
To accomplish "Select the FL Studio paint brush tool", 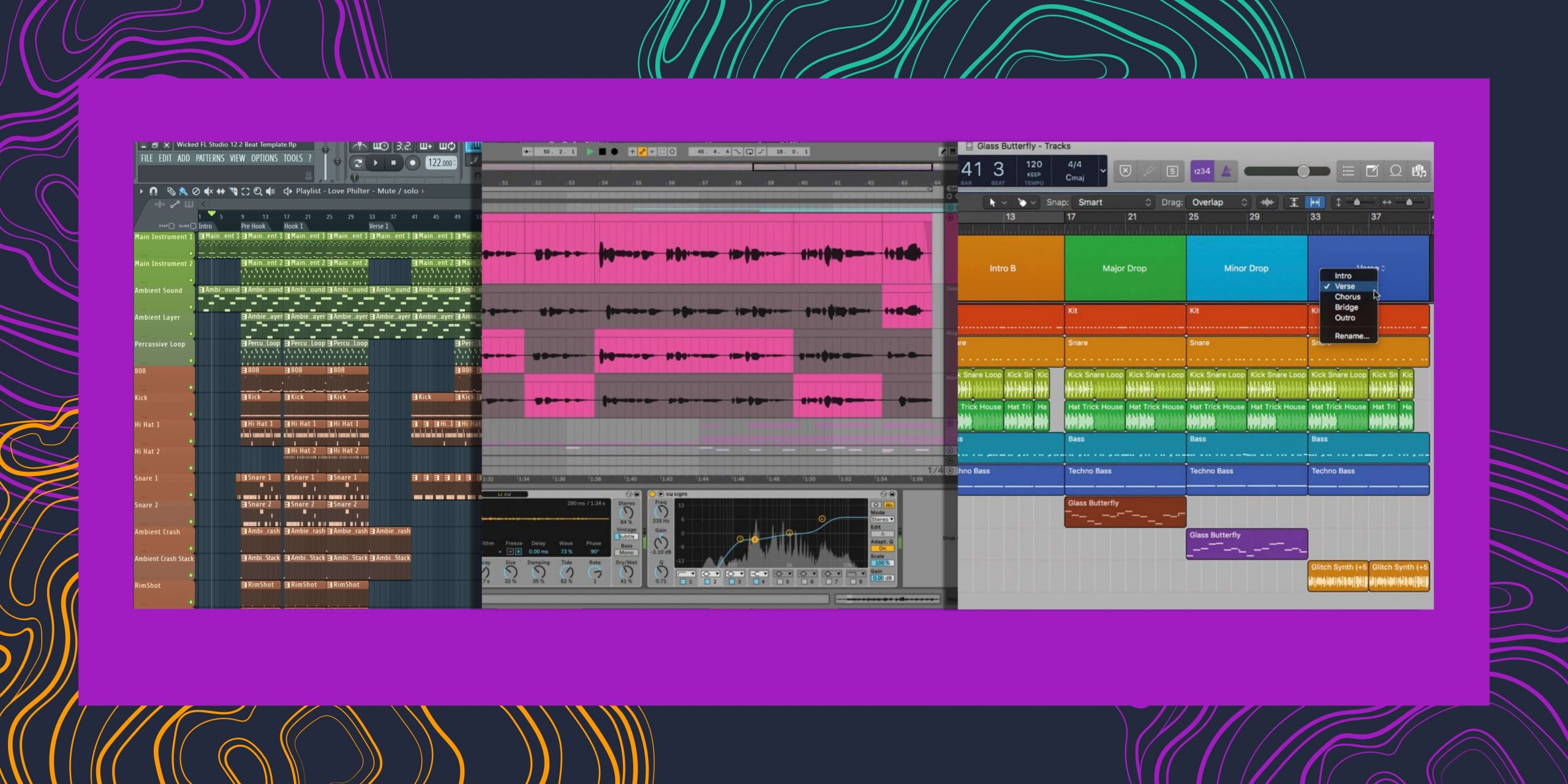I will point(183,191).
